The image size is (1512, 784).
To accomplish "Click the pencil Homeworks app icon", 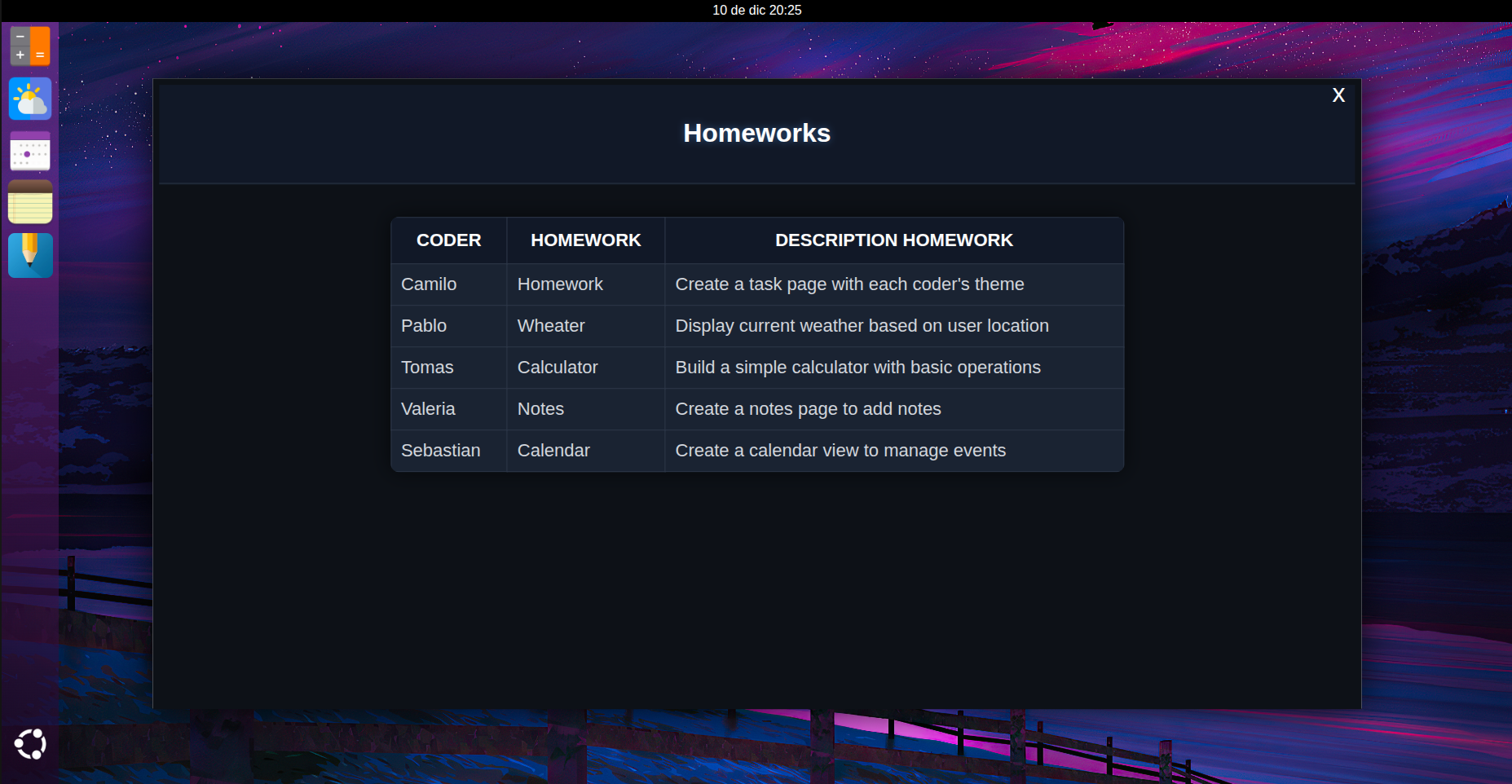I will 30,255.
